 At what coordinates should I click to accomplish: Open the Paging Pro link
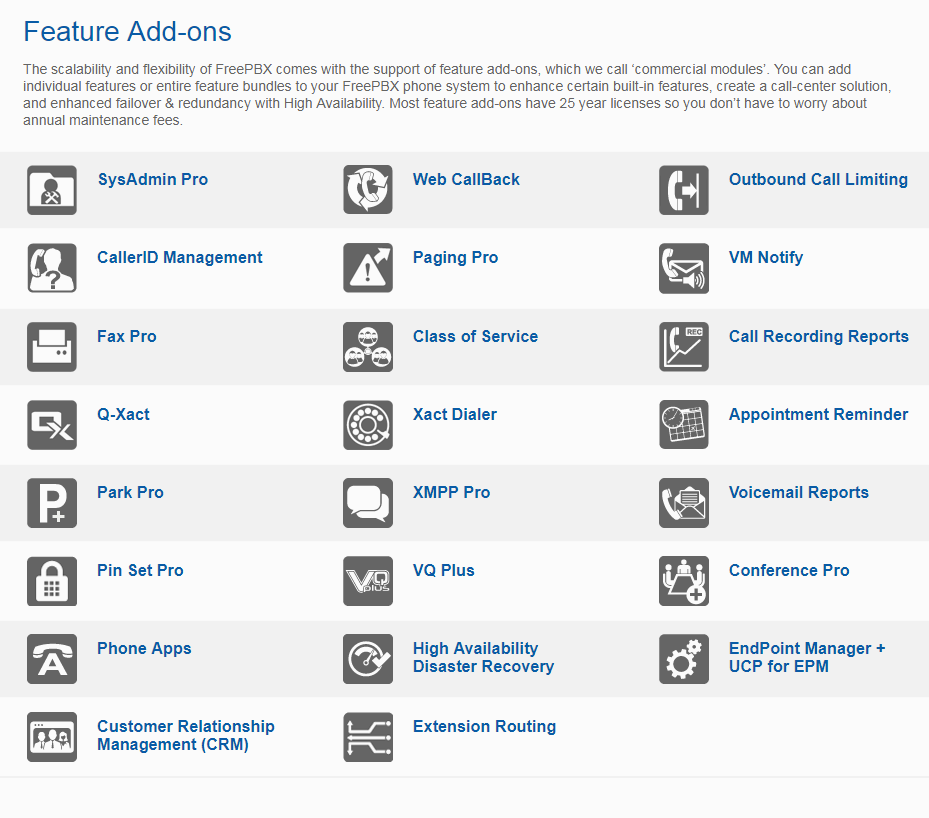tap(456, 258)
